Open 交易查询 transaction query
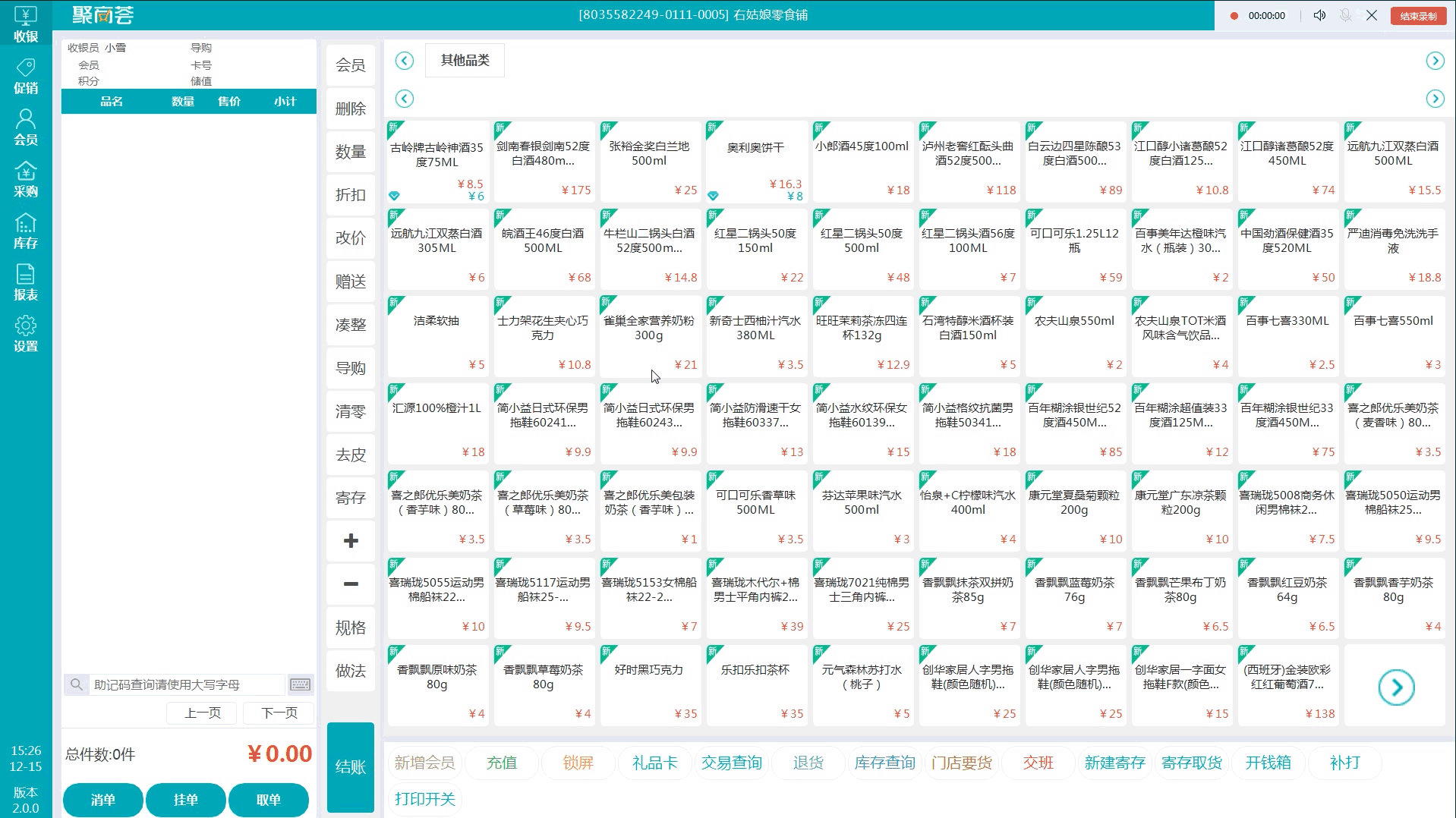 pos(732,763)
